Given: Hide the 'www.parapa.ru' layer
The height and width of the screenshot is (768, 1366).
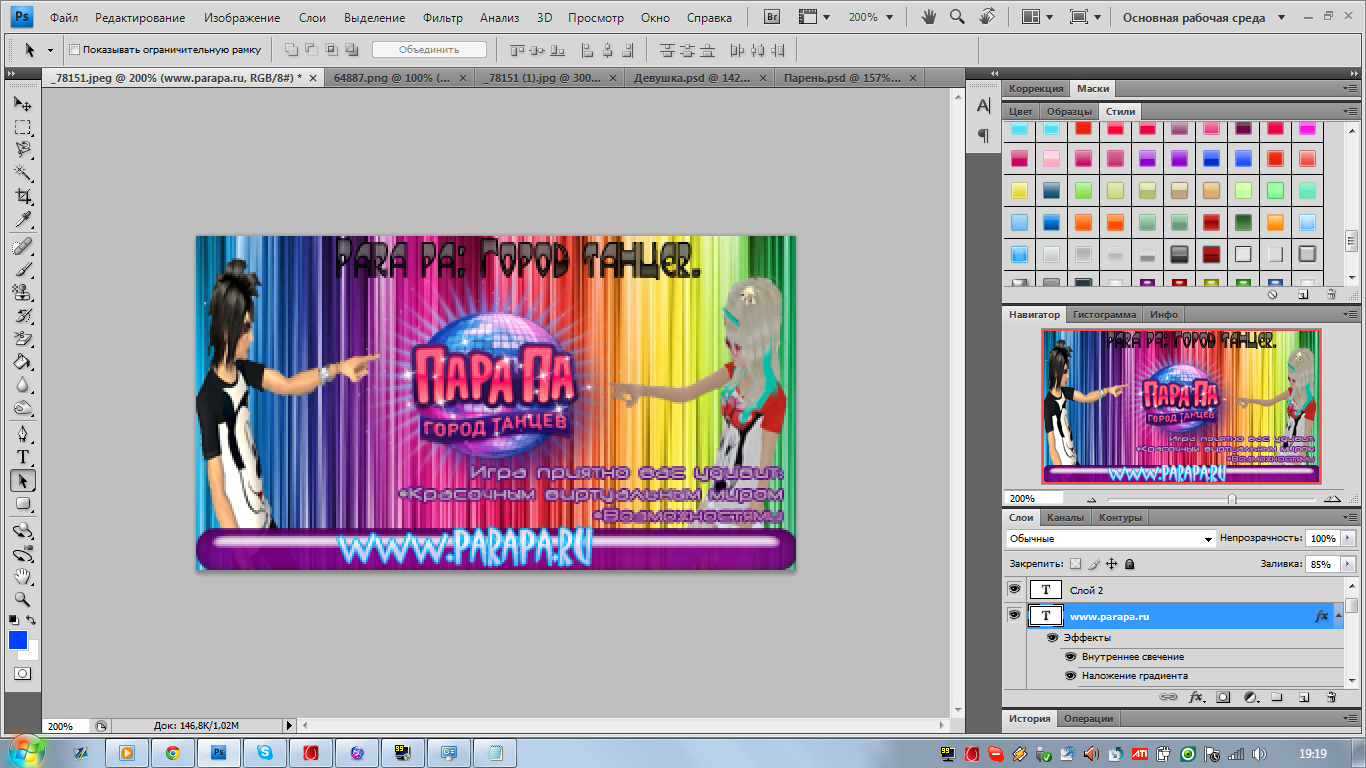Looking at the screenshot, I should pyautogui.click(x=1015, y=616).
